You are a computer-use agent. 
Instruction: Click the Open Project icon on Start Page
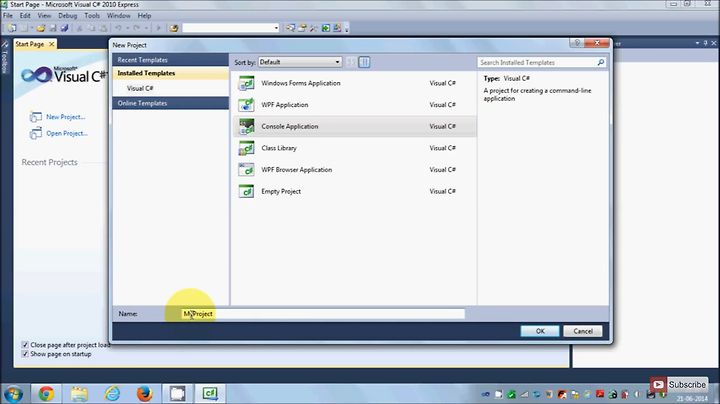(x=35, y=134)
